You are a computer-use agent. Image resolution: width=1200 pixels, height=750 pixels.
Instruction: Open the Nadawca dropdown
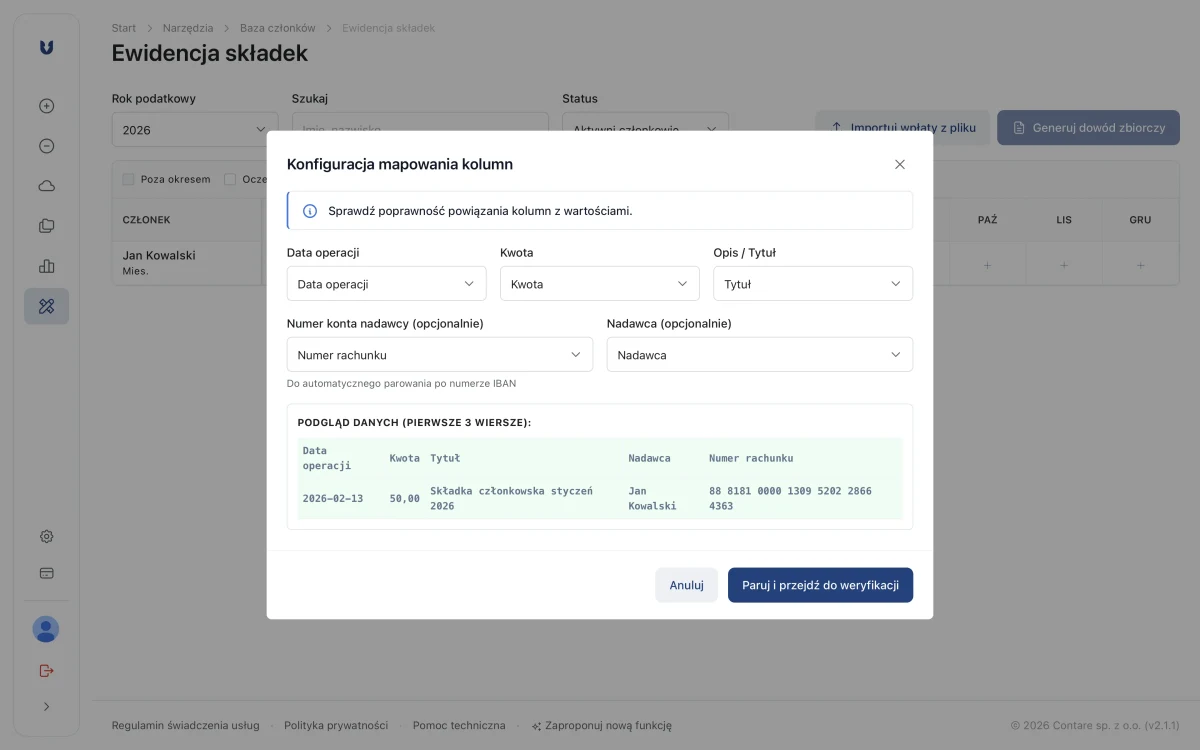[x=760, y=355]
